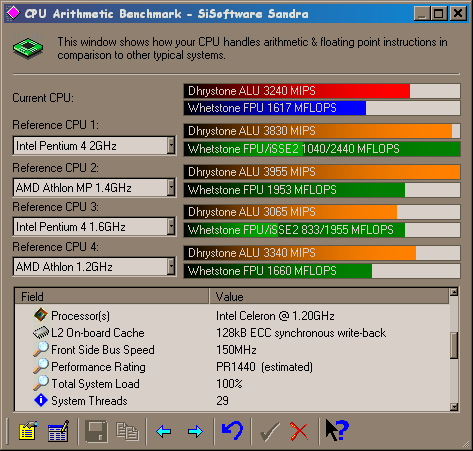The height and width of the screenshot is (451, 473).
Task: Click the Whetstone FPU/iSSE2 1040/2440 MFLOPS bar
Action: coord(322,149)
